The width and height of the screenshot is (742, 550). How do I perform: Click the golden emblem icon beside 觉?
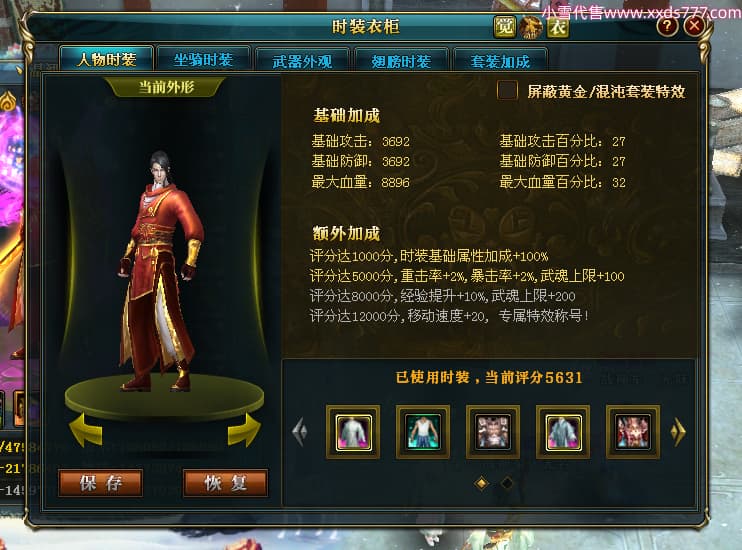[531, 27]
